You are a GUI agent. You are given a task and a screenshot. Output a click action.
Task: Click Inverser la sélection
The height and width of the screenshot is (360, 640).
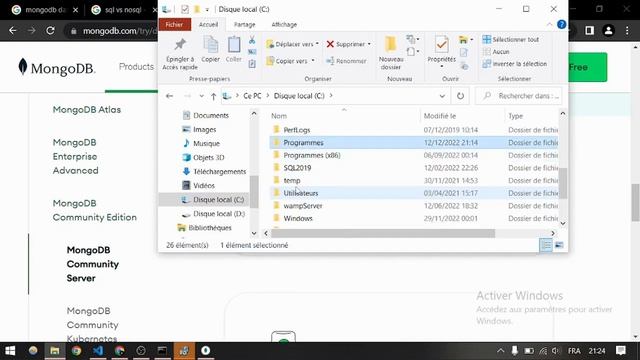514,64
